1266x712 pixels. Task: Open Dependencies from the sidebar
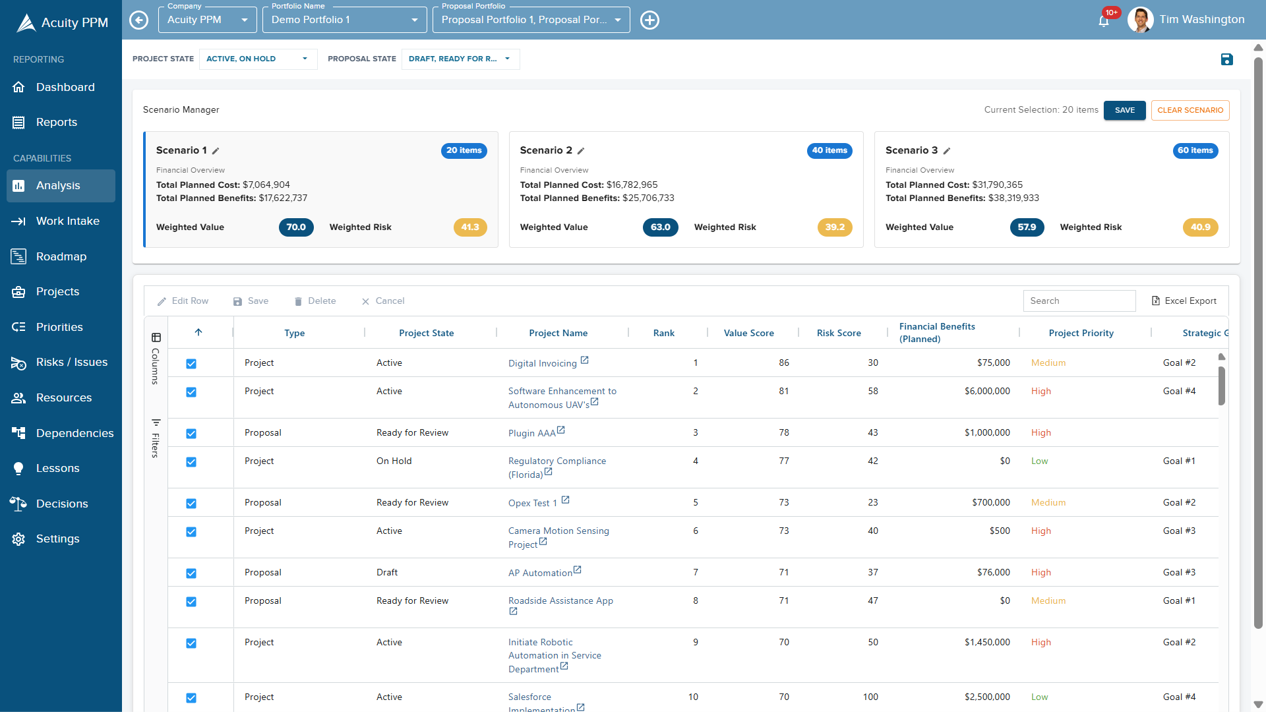(x=74, y=433)
